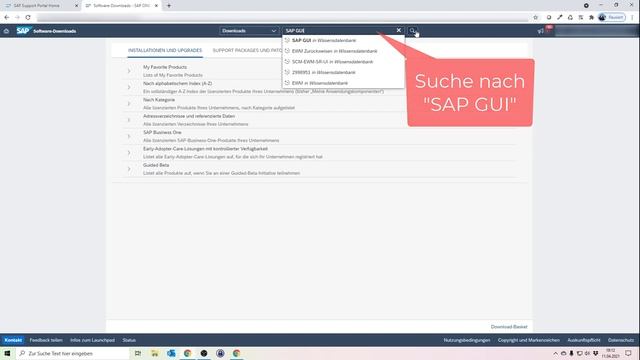Click the Kontakt button in footer
This screenshot has height=360, width=640.
tap(13, 340)
